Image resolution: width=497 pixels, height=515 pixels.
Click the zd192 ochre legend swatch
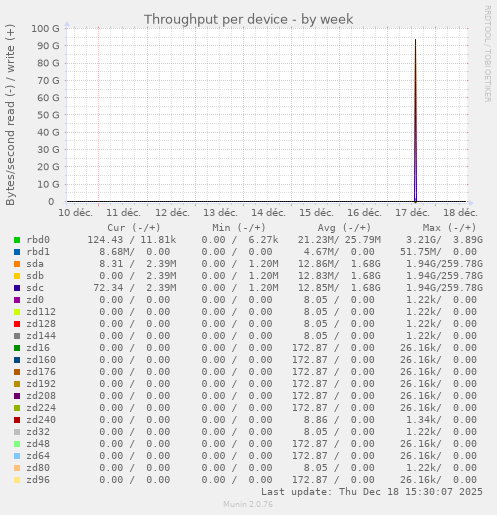17,384
